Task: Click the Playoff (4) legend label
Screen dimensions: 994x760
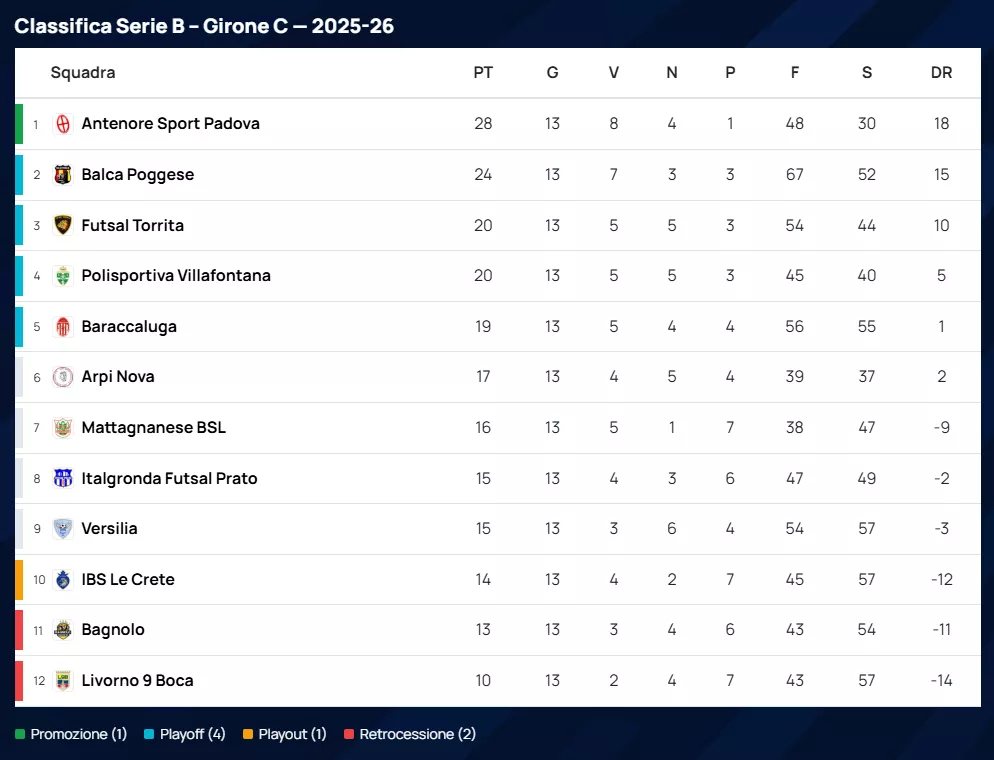Action: coord(192,734)
